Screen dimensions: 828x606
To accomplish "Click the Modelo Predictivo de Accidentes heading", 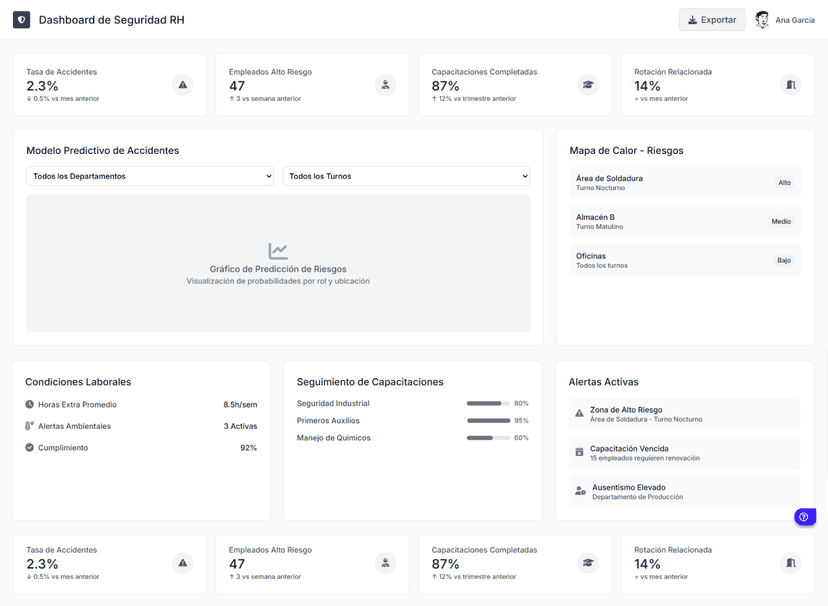I will pyautogui.click(x=102, y=150).
